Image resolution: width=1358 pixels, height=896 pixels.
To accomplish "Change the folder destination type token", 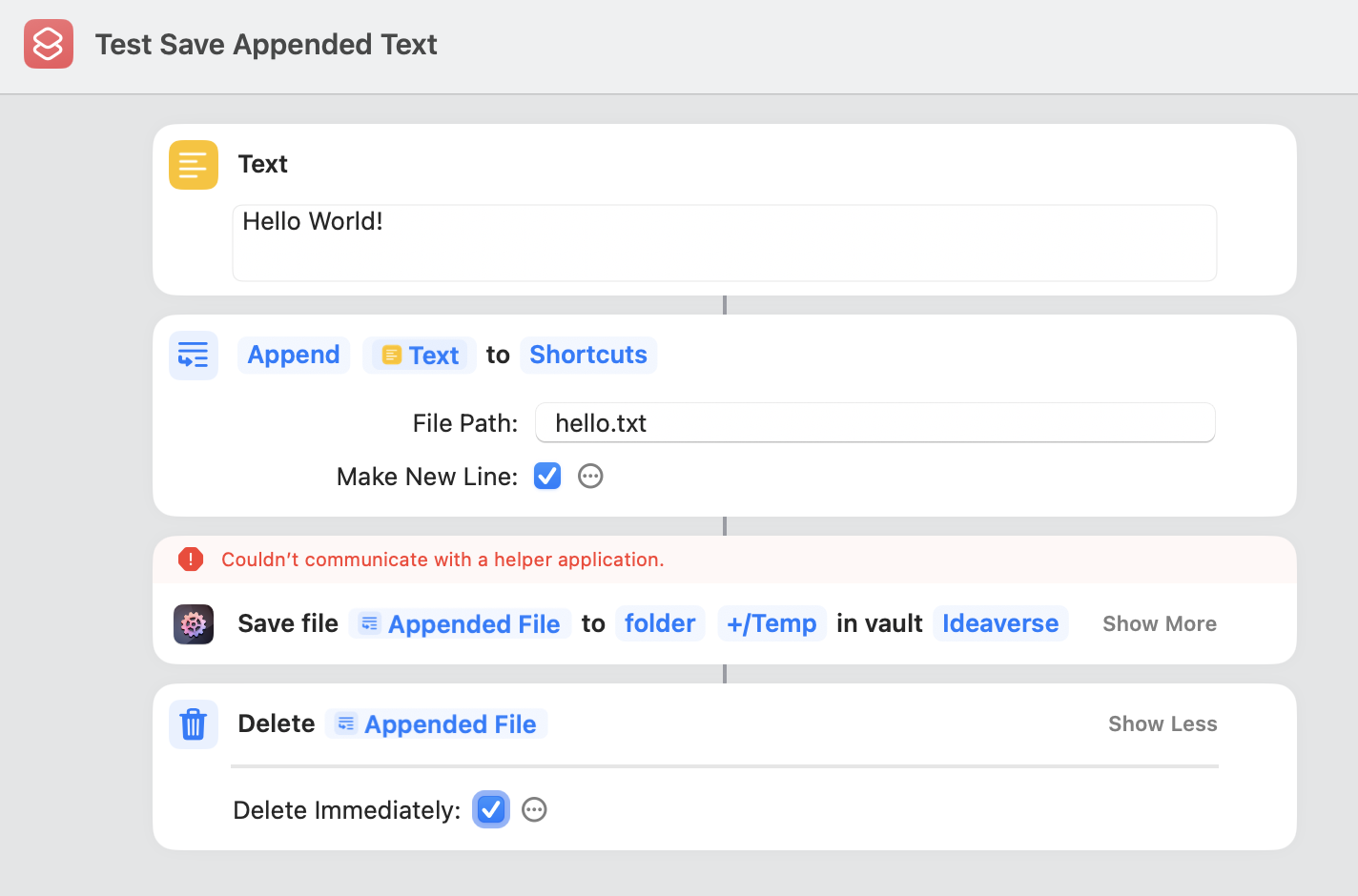I will click(659, 624).
